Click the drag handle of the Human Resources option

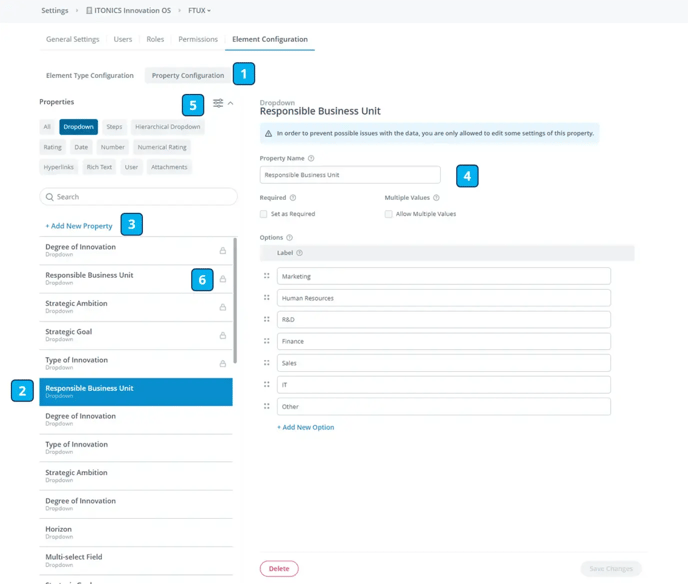267,297
